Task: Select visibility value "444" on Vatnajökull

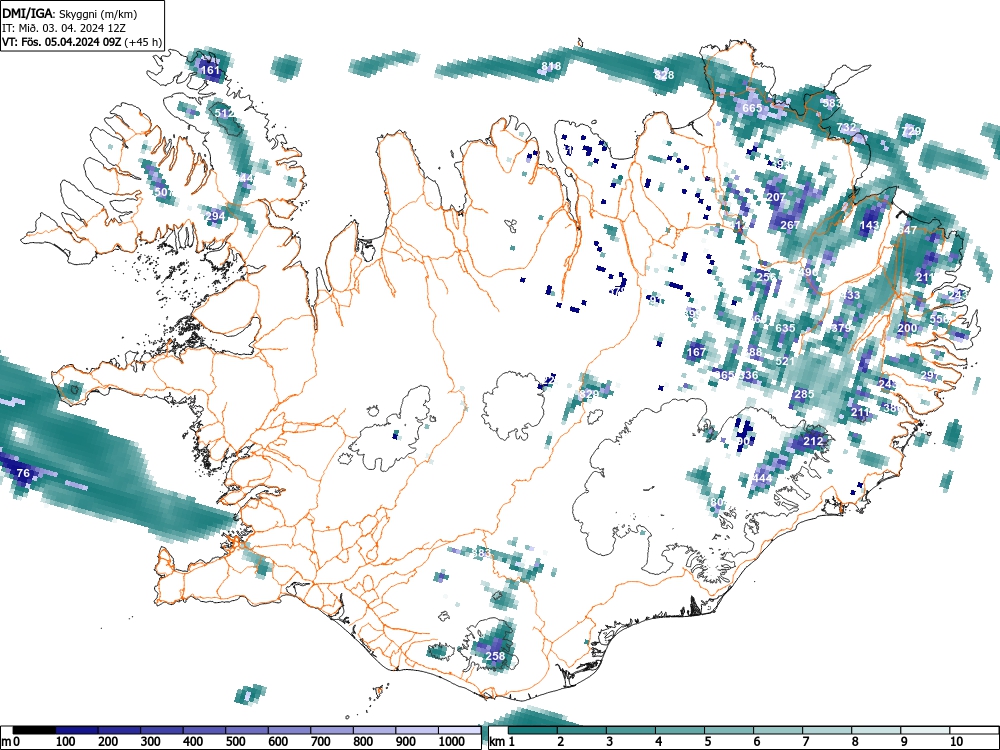Action: click(762, 478)
